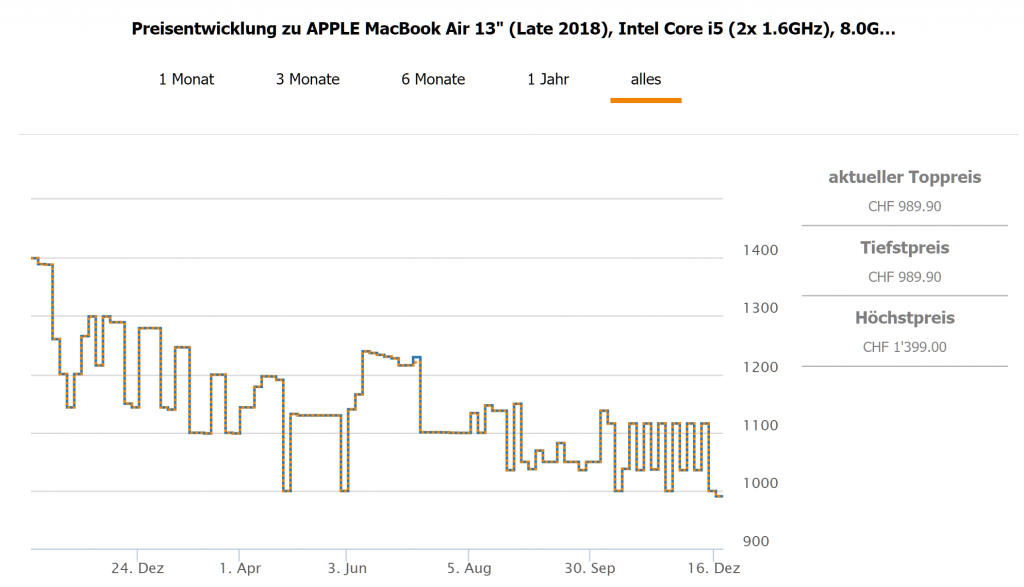Switch to the 1 Monat tab
The image size is (1024, 587).
point(186,79)
